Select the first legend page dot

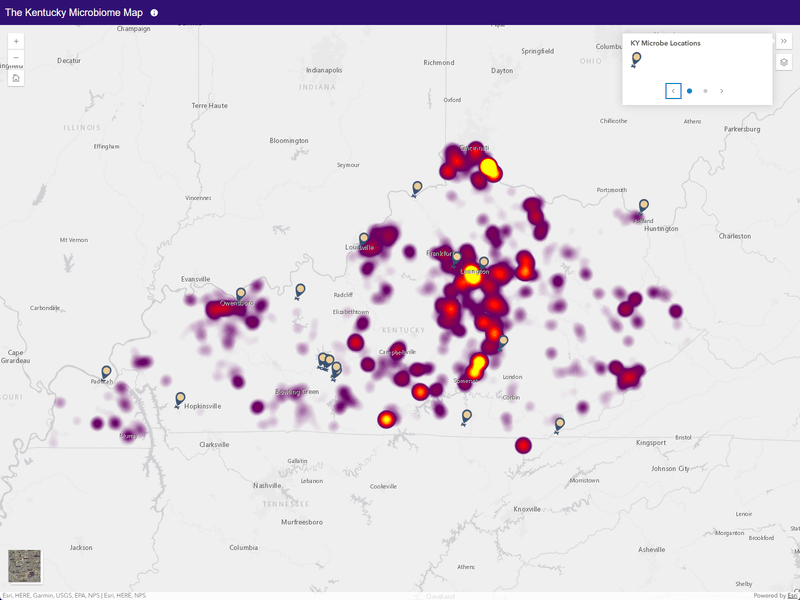[687, 90]
